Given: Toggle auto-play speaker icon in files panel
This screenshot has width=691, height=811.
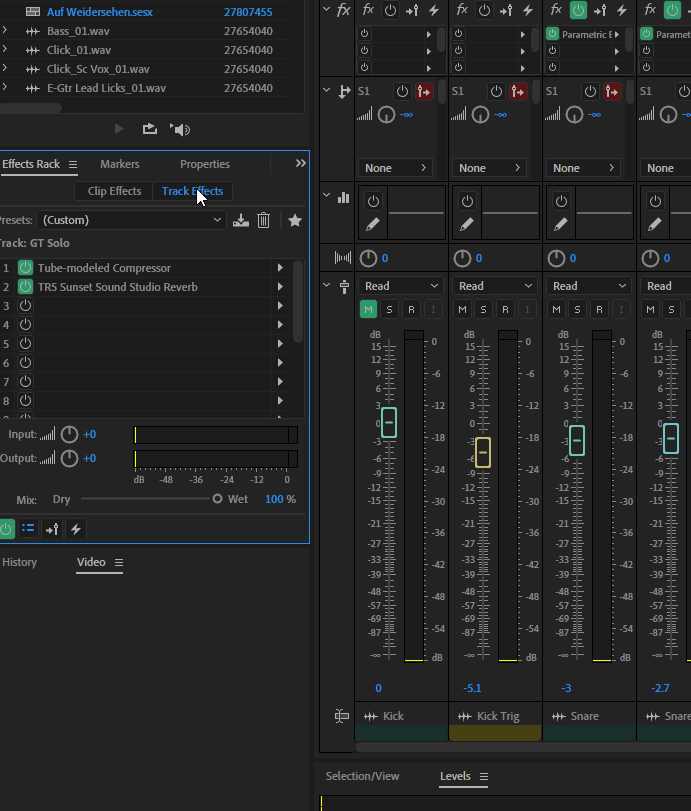Looking at the screenshot, I should pos(180,129).
